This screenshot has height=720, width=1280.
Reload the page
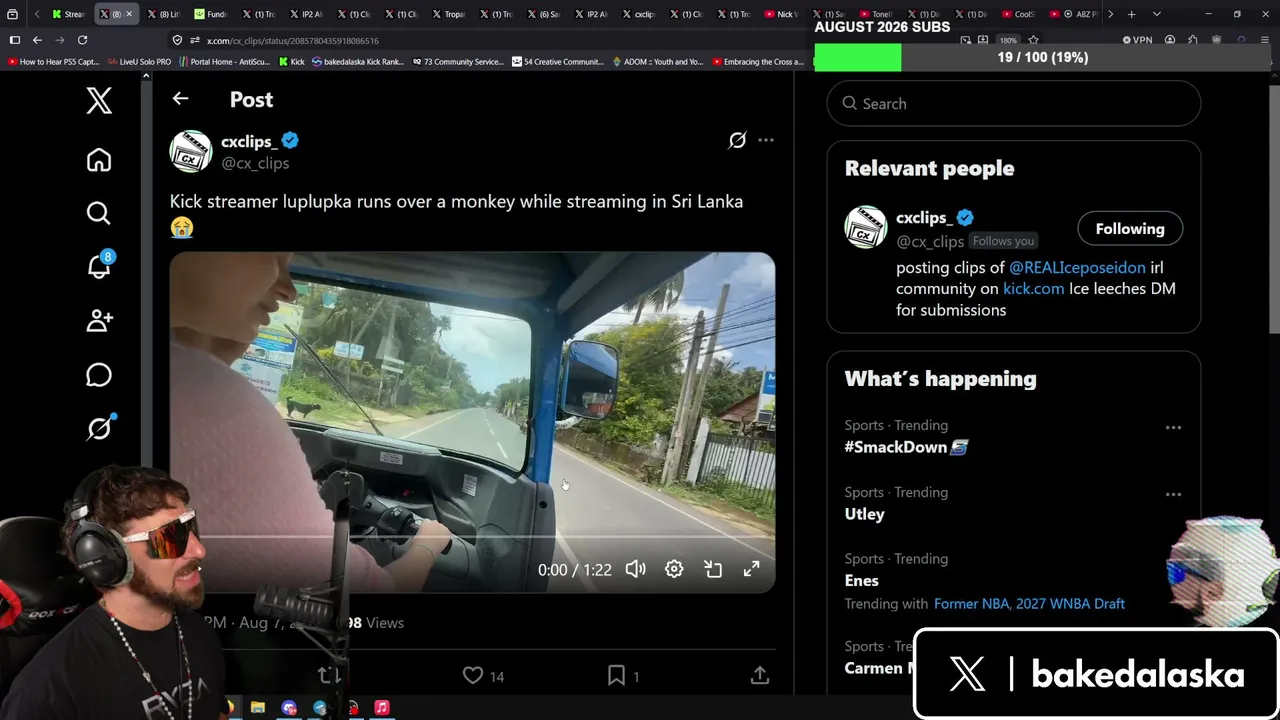82,40
